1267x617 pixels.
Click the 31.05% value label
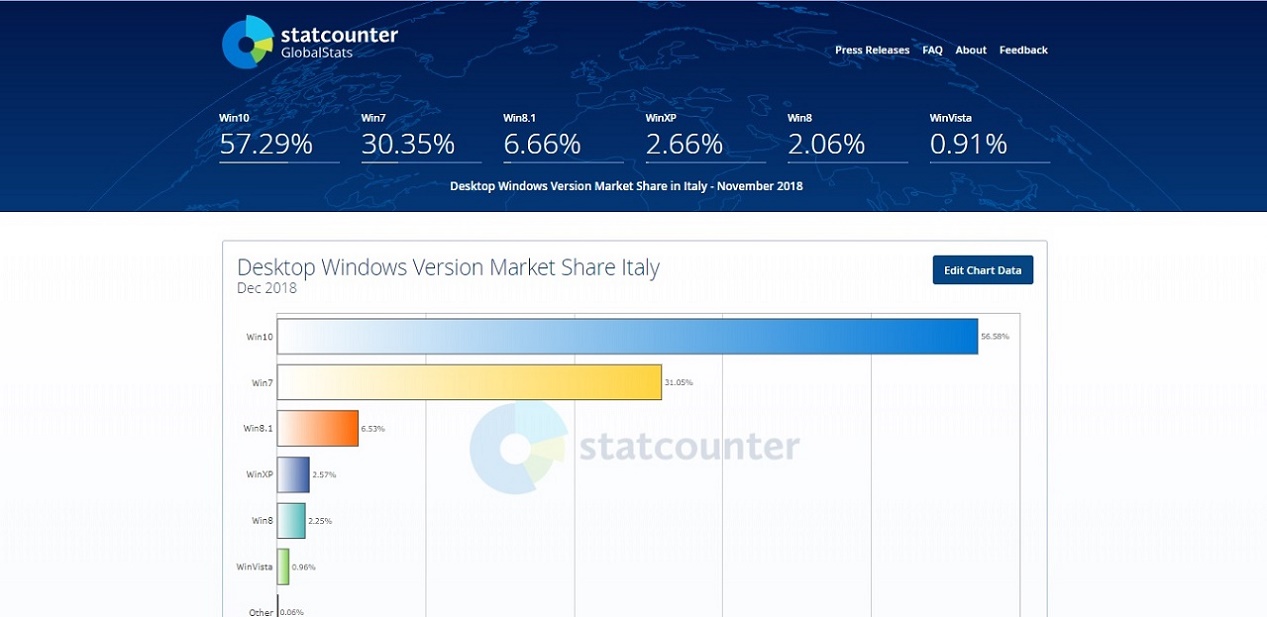point(678,383)
